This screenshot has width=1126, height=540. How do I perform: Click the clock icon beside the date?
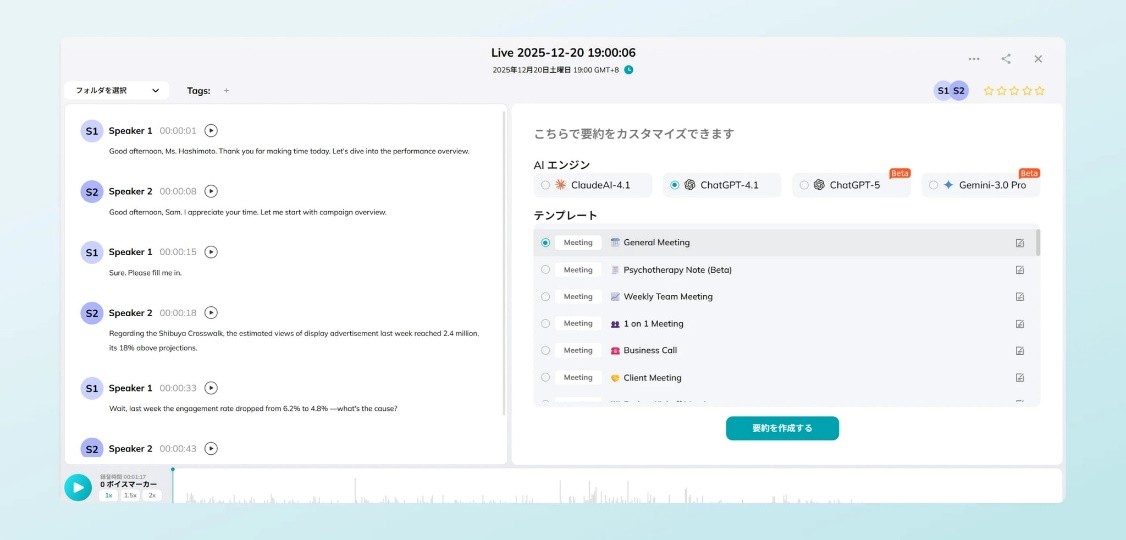click(629, 70)
